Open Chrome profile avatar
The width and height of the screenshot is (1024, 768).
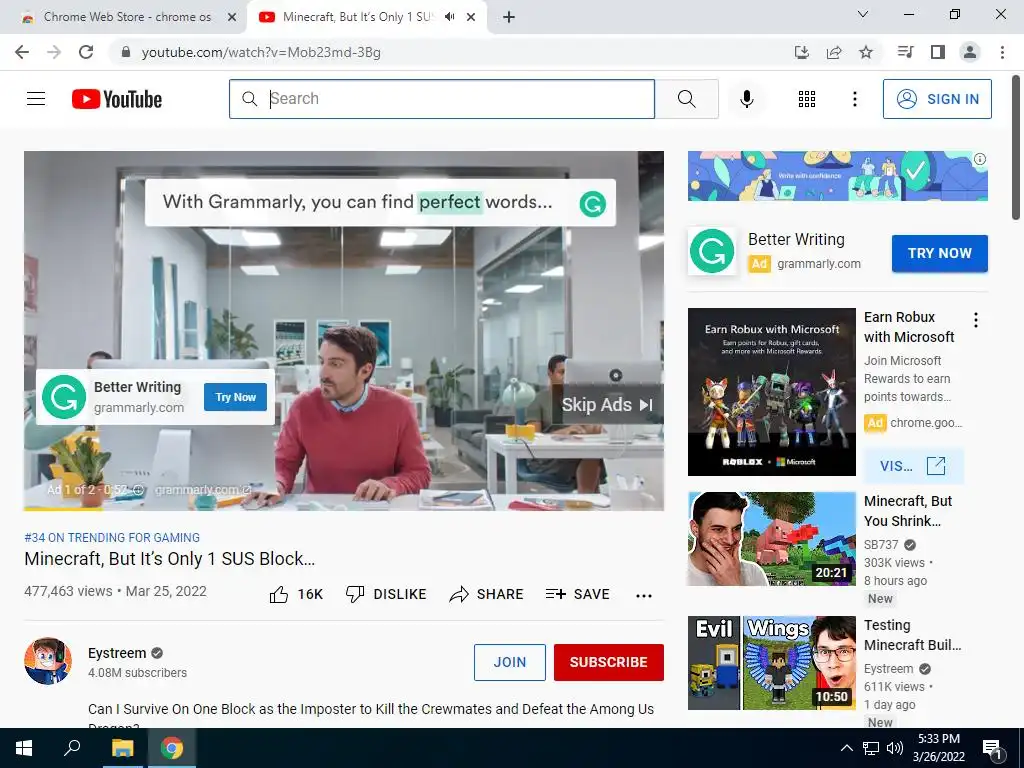[x=970, y=52]
